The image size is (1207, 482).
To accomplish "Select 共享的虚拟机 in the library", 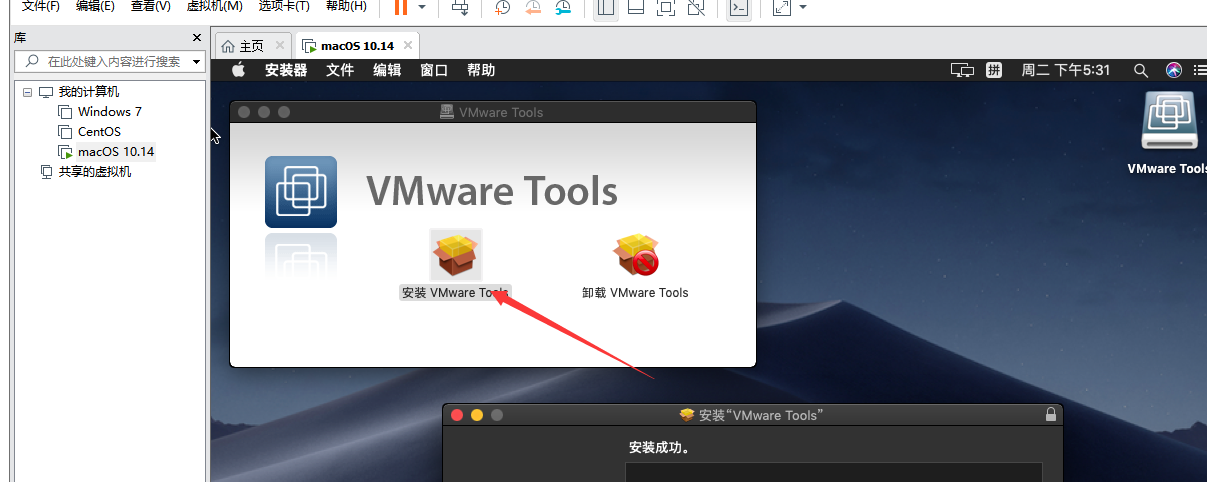I will tap(95, 172).
